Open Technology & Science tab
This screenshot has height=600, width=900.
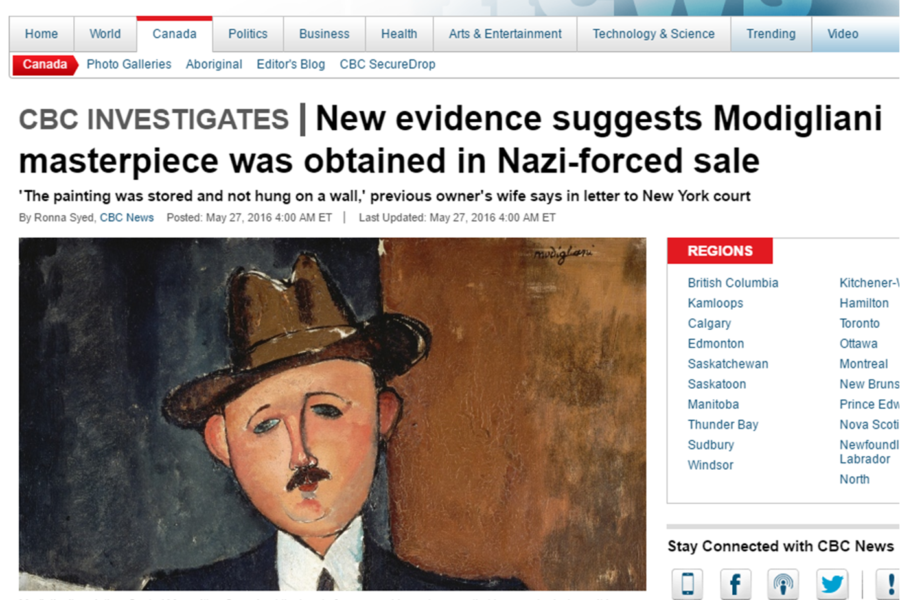point(654,34)
